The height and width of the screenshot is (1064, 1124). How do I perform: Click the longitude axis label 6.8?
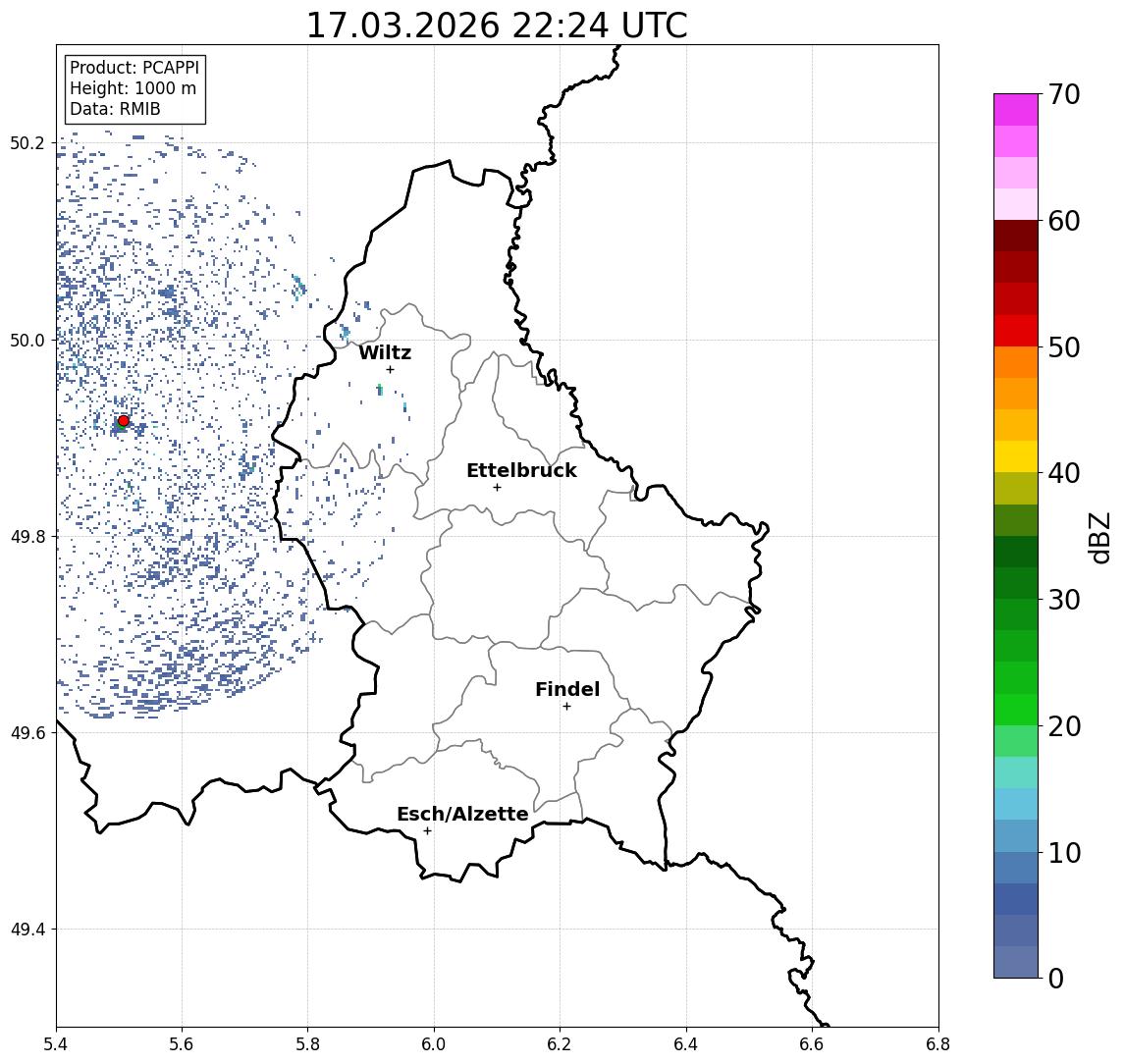(937, 1044)
